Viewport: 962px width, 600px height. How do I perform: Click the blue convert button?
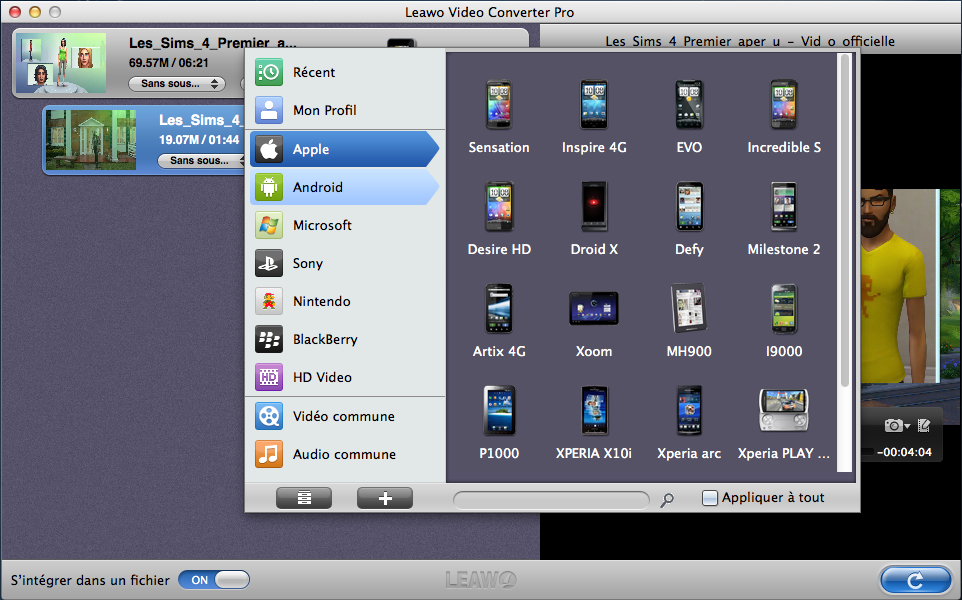pos(915,580)
